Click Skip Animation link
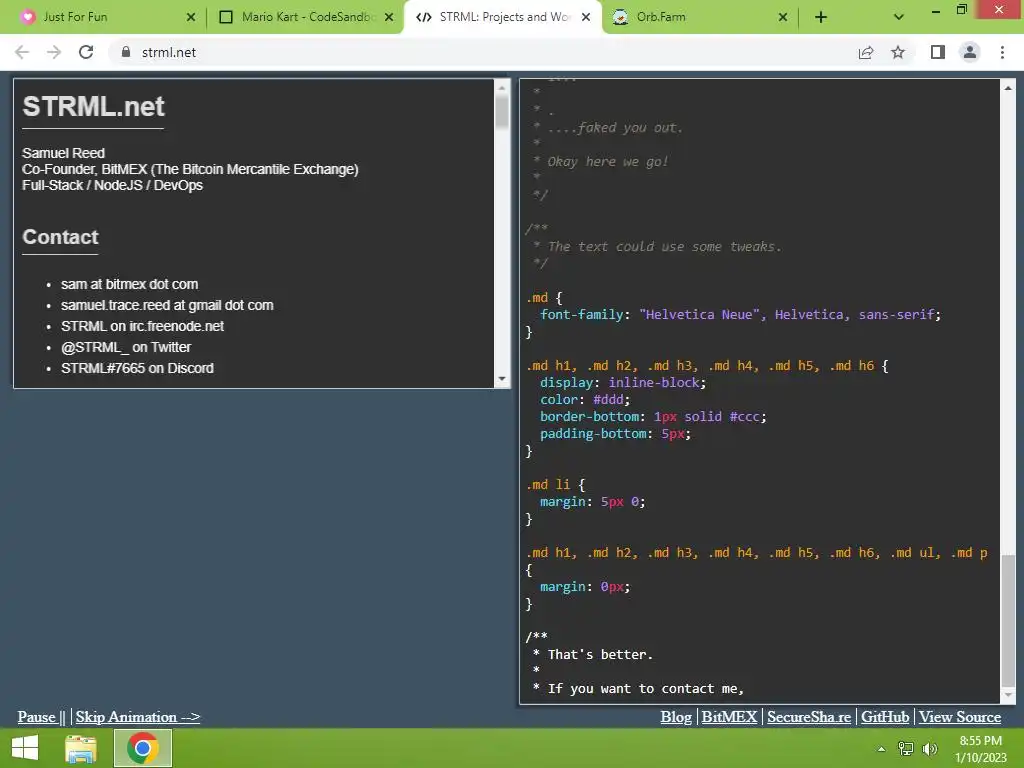Image resolution: width=1024 pixels, height=768 pixels. (x=138, y=717)
